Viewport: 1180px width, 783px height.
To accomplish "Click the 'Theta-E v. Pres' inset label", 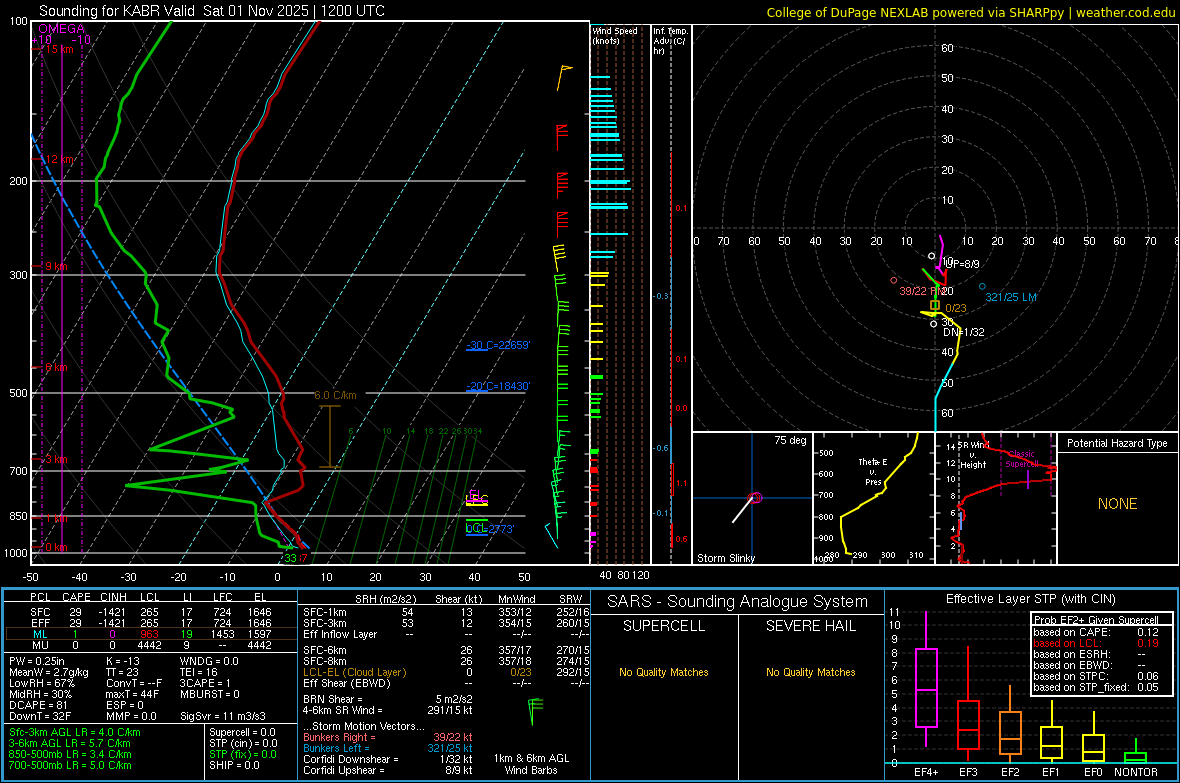I will coord(873,471).
